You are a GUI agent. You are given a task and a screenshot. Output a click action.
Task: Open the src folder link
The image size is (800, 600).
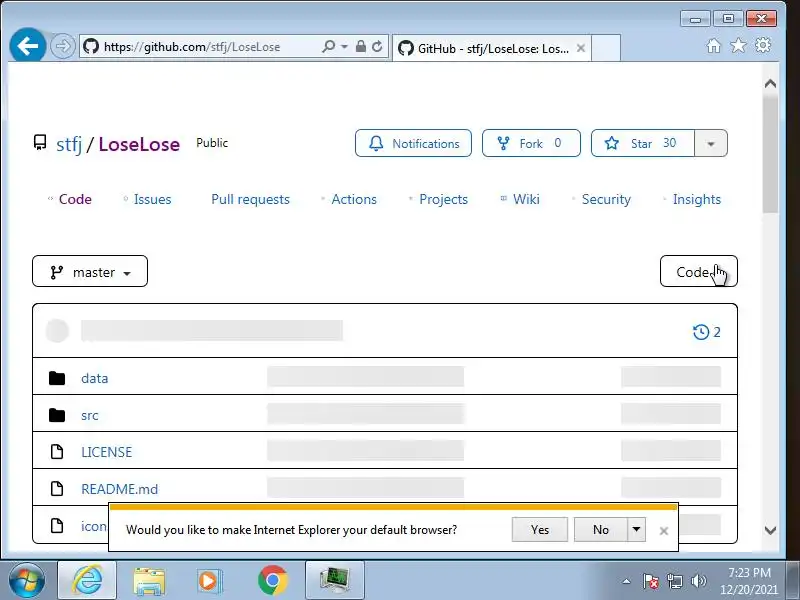coord(89,415)
